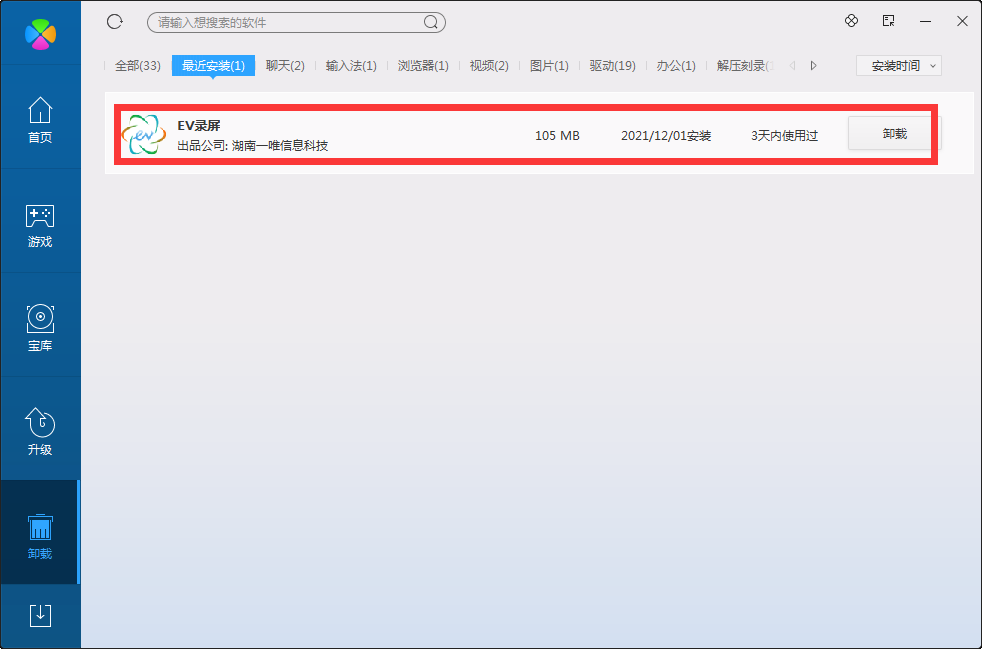
Task: Refresh the software list
Action: click(114, 21)
